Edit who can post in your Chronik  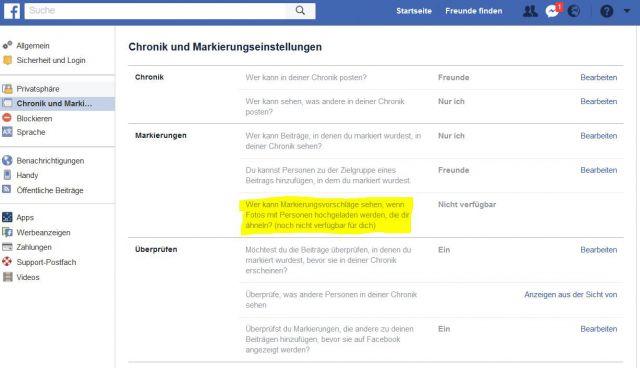(598, 78)
